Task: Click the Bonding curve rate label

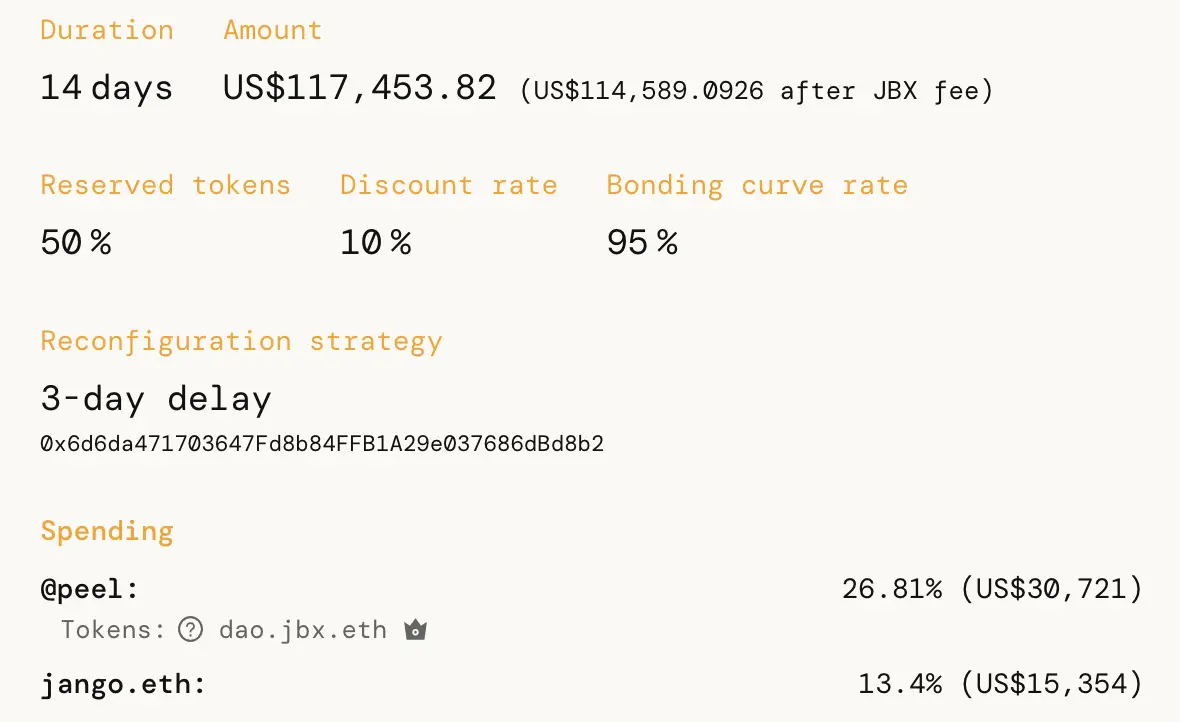Action: [757, 185]
